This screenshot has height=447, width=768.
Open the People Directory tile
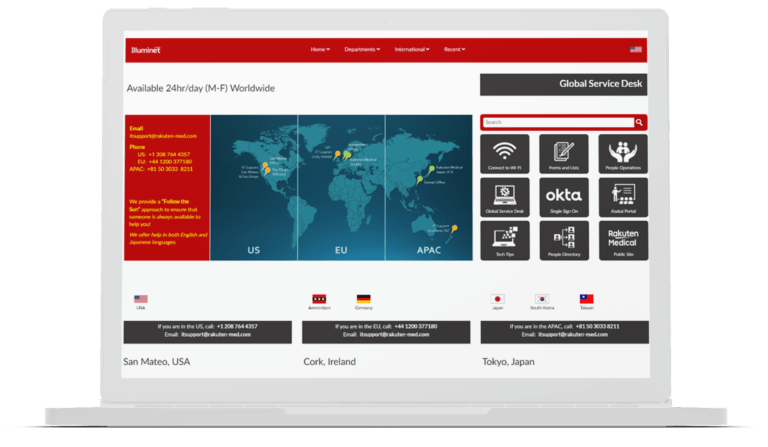(564, 240)
